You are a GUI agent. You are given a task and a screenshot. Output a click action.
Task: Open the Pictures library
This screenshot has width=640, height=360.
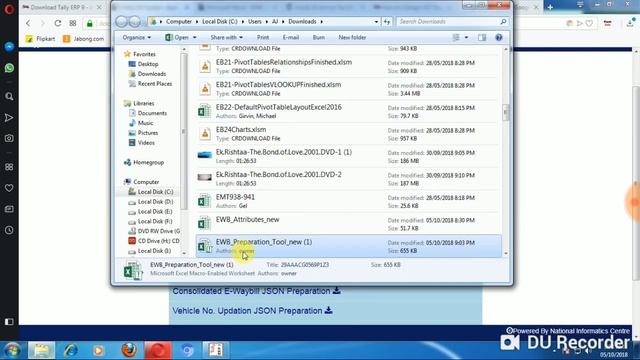click(x=147, y=133)
